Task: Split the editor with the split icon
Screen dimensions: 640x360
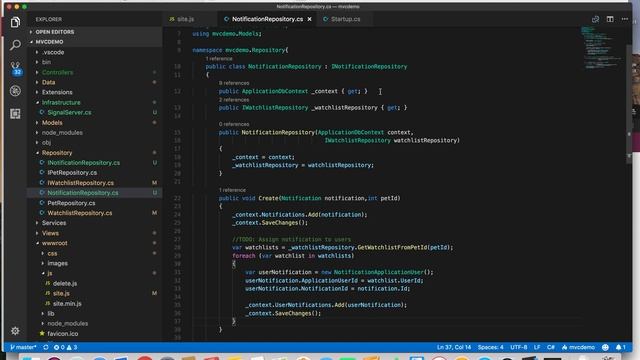Action: coord(610,19)
